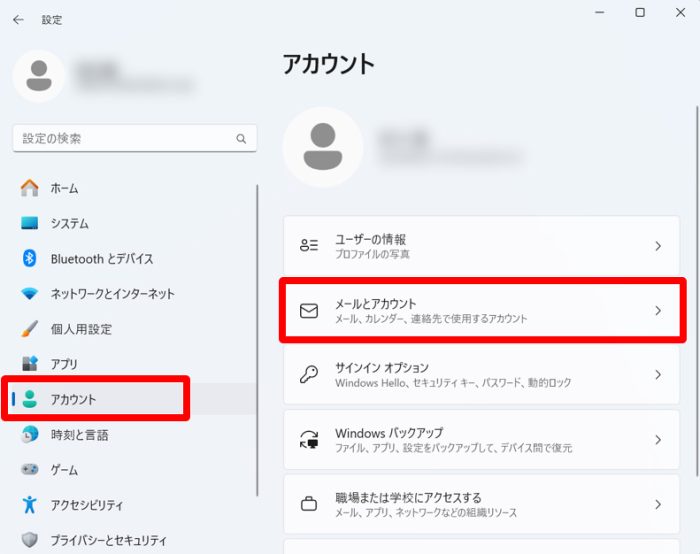Click the アプリ icon in sidebar
Image resolution: width=700 pixels, height=554 pixels.
[30, 364]
